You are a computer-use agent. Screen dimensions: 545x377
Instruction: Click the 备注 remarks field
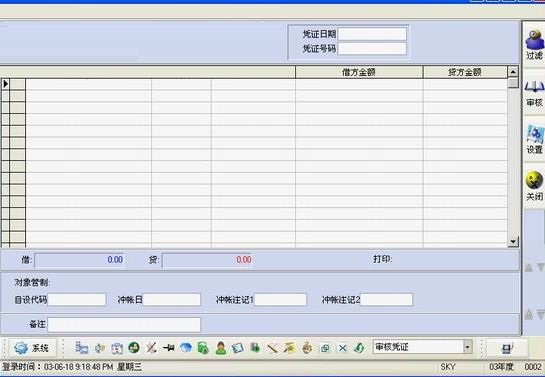click(124, 325)
